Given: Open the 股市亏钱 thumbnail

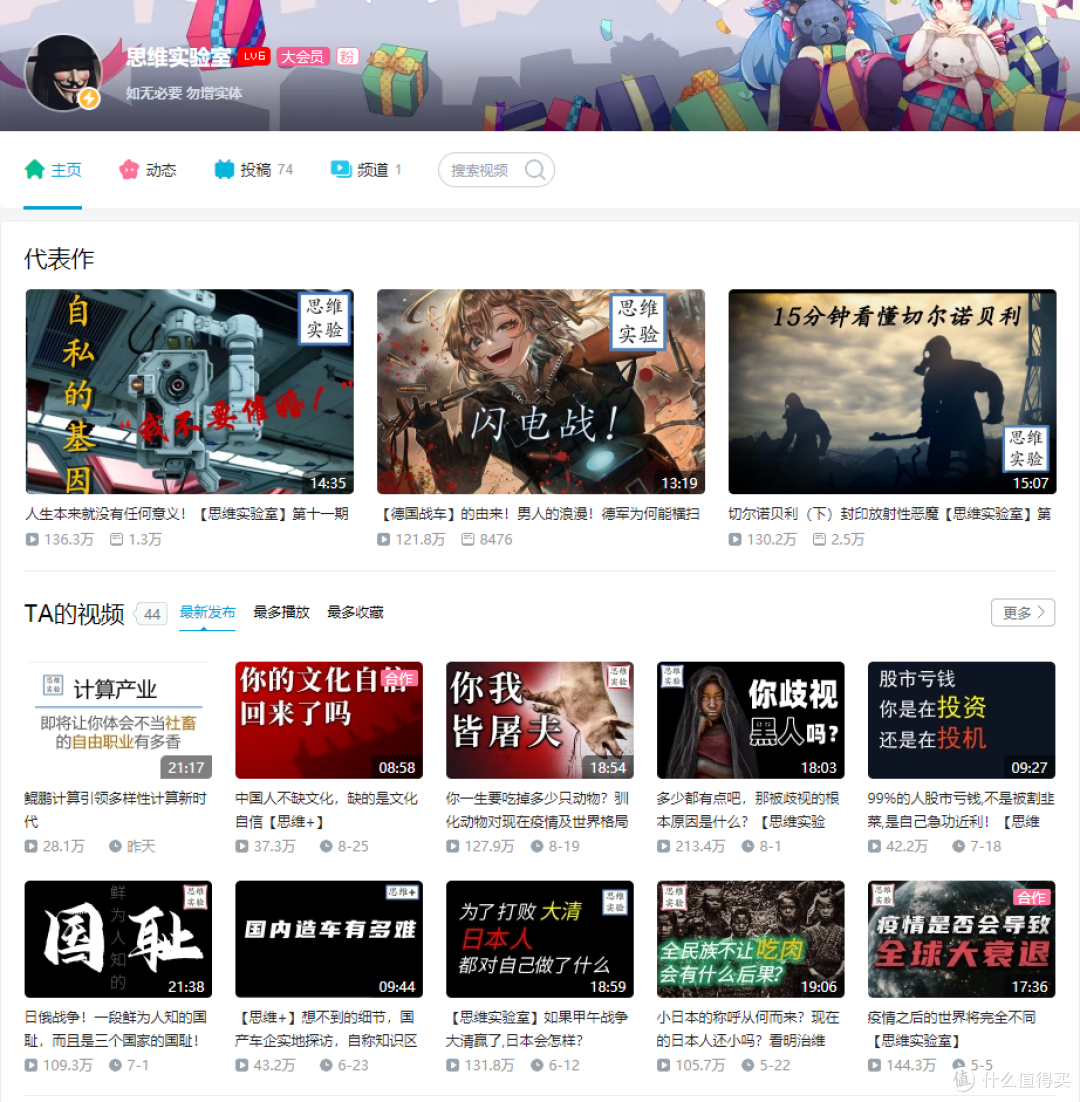Looking at the screenshot, I should coord(961,720).
